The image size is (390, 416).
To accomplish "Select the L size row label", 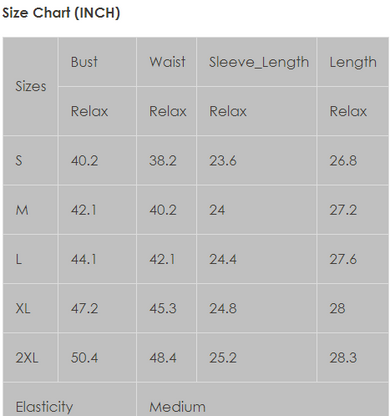I will point(19,259).
